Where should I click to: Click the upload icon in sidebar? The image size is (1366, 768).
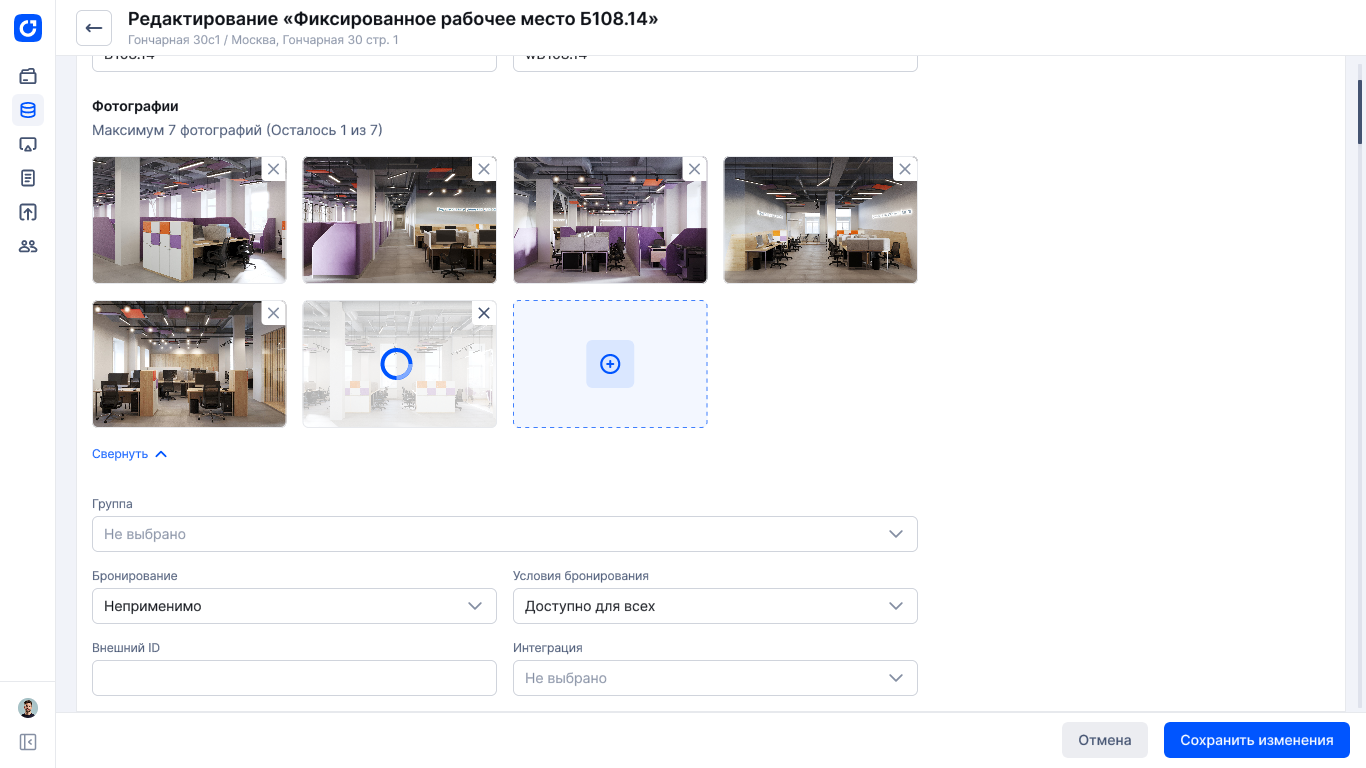pyautogui.click(x=28, y=212)
